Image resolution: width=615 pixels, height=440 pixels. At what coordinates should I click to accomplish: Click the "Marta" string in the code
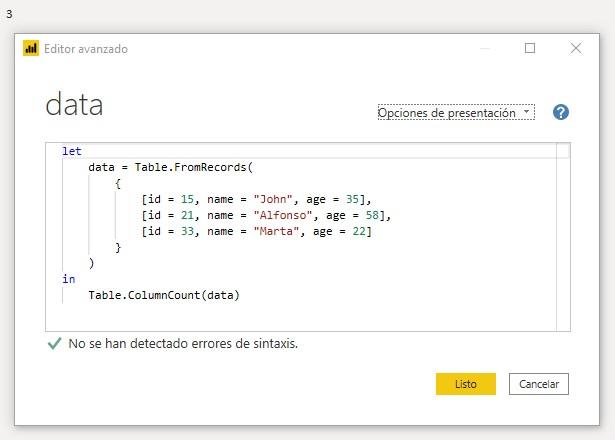(x=276, y=231)
